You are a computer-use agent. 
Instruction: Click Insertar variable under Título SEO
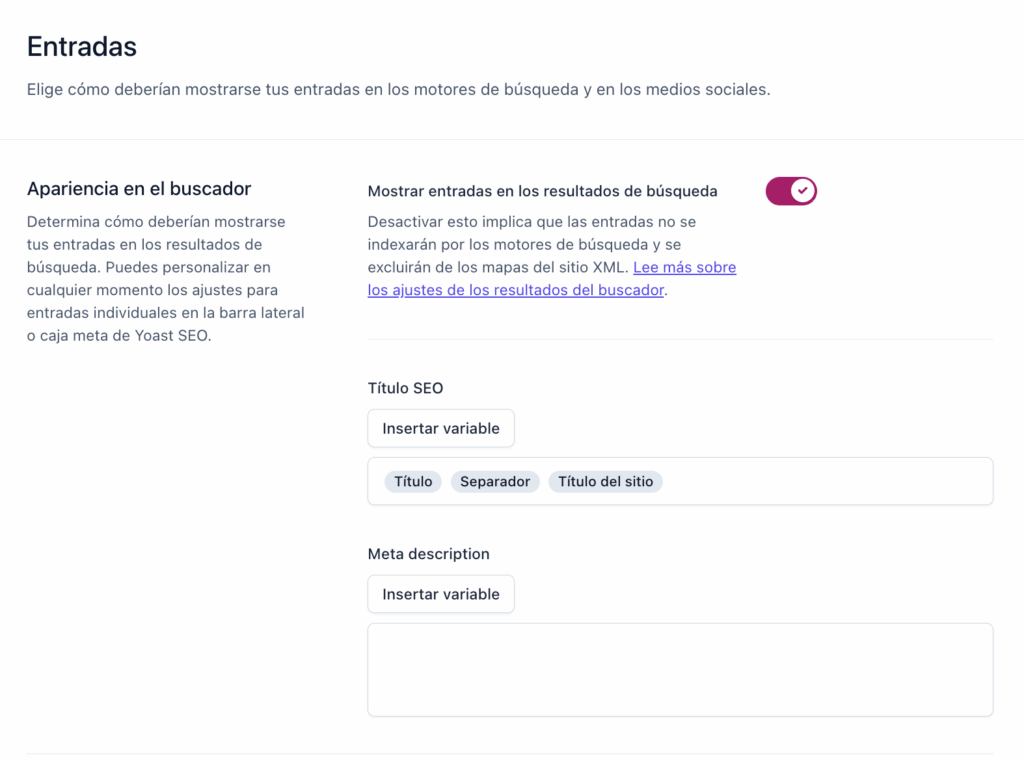pyautogui.click(x=441, y=428)
